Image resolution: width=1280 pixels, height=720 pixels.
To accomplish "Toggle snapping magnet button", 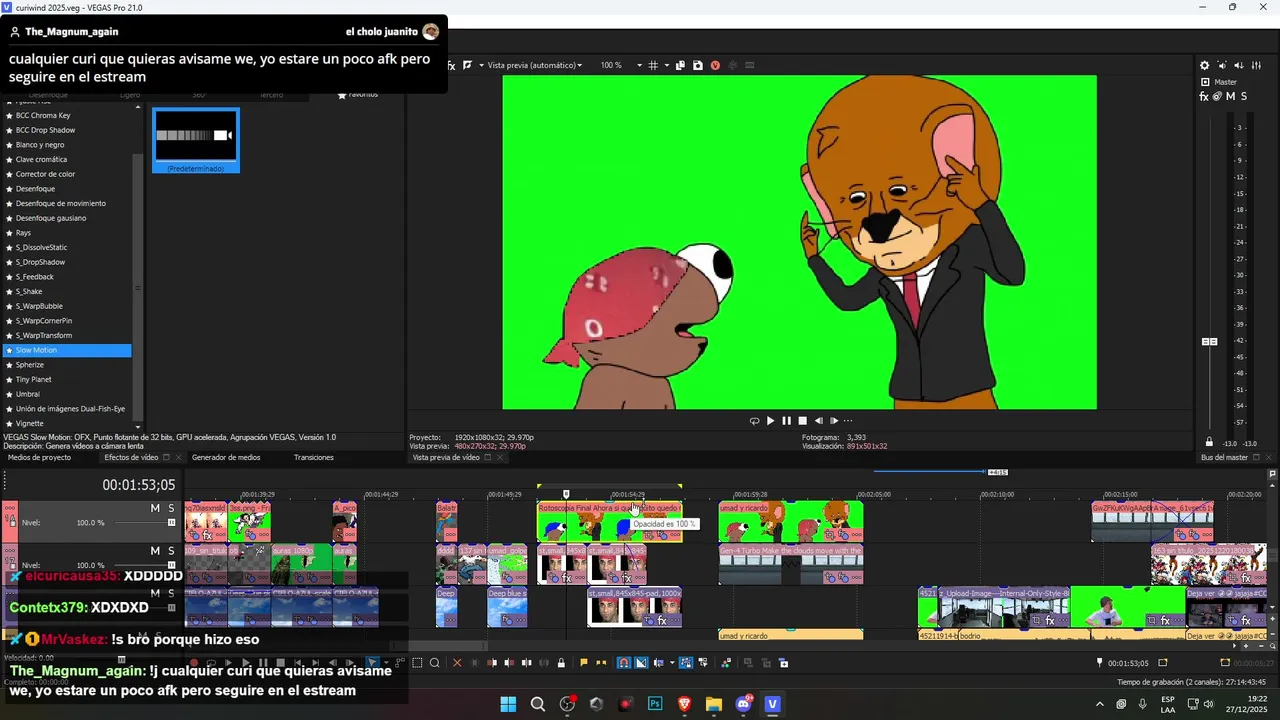I will (624, 662).
